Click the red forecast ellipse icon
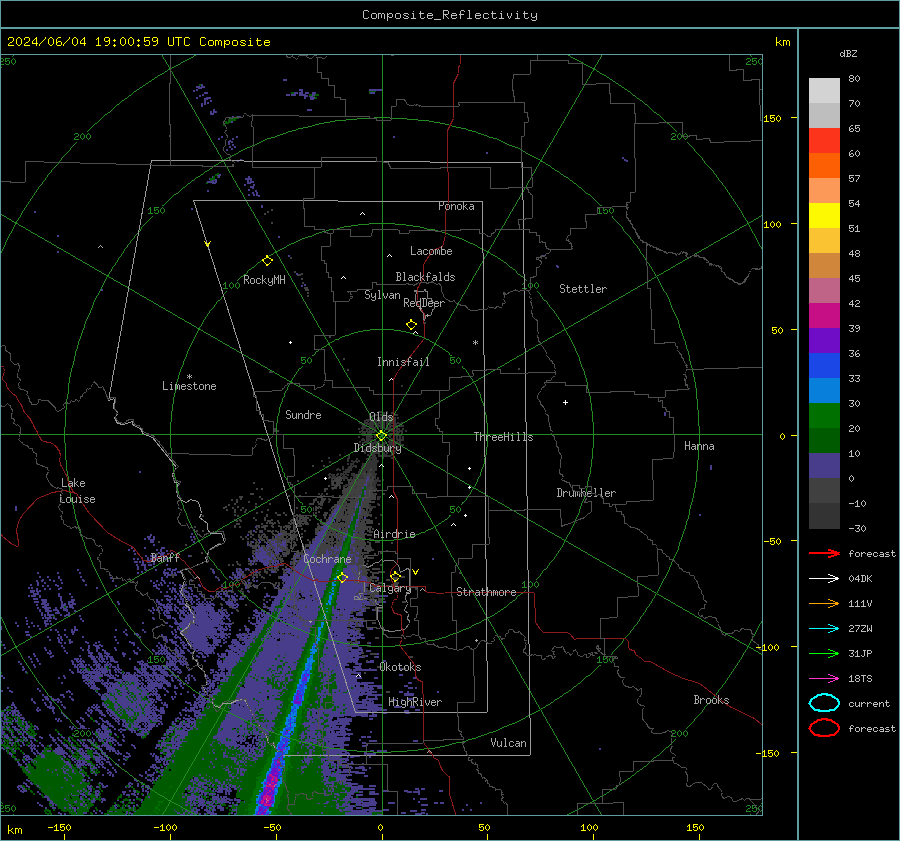900x841 pixels. [824, 728]
